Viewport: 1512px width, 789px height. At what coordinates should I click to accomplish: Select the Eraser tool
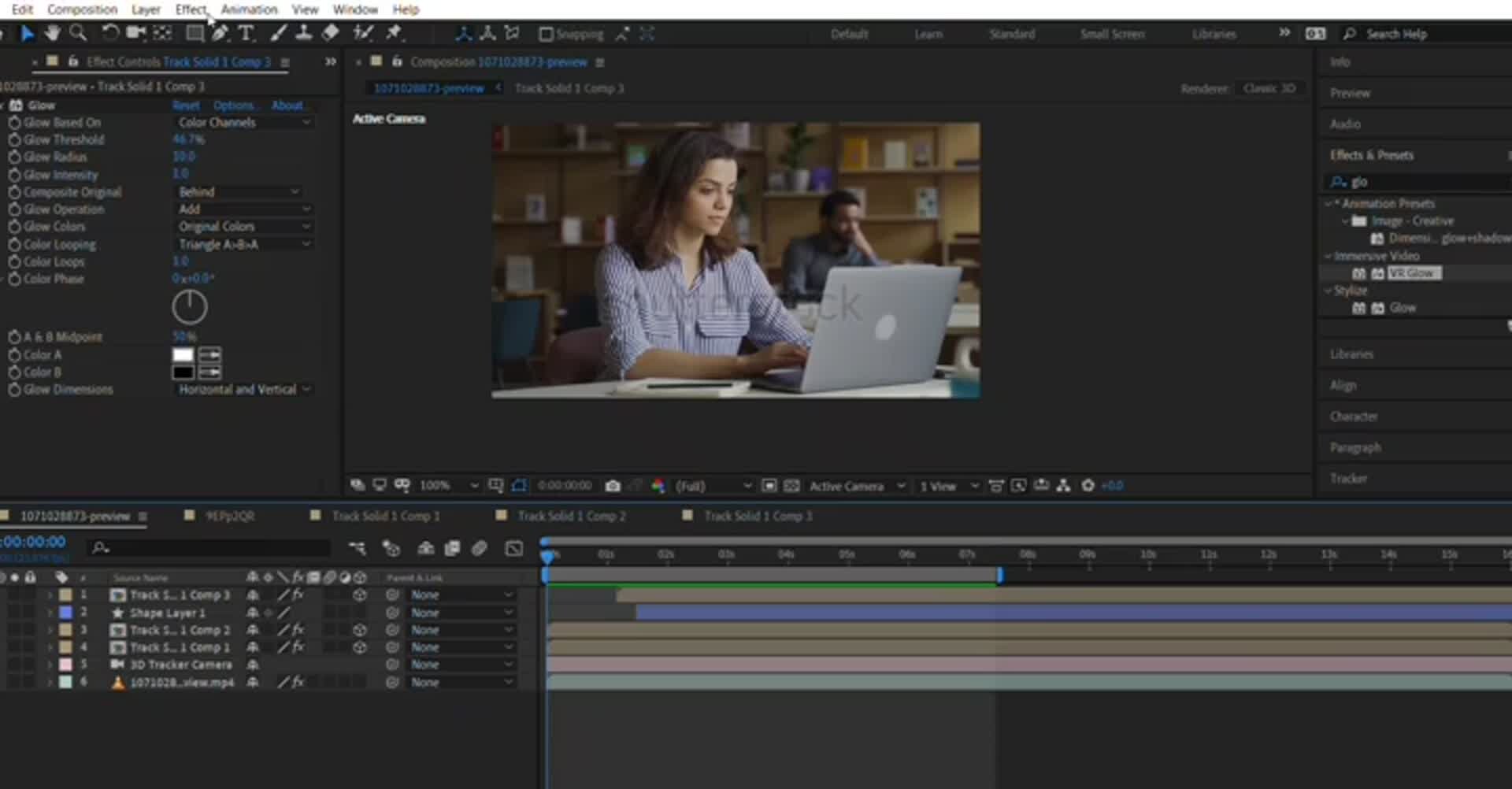(331, 33)
